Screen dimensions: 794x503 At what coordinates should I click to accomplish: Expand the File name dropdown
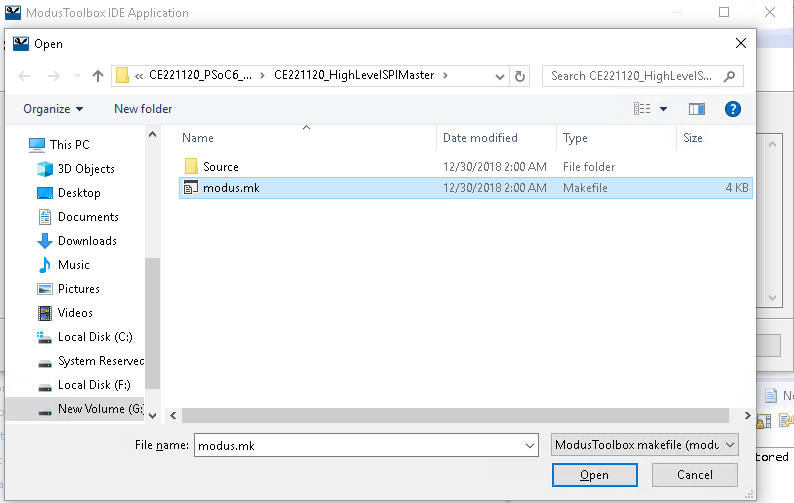tap(530, 445)
